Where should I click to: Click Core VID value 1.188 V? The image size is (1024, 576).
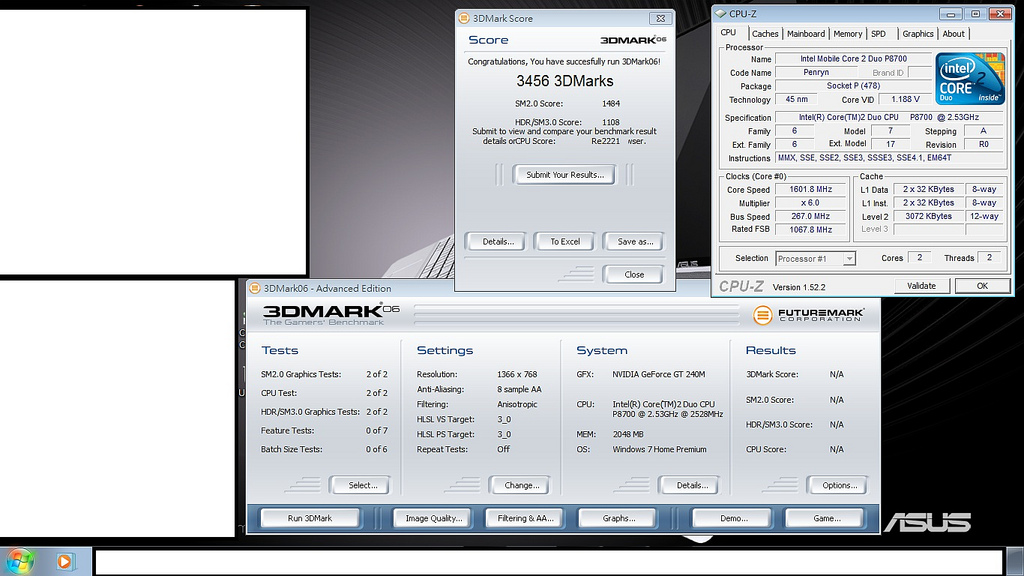pyautogui.click(x=905, y=99)
